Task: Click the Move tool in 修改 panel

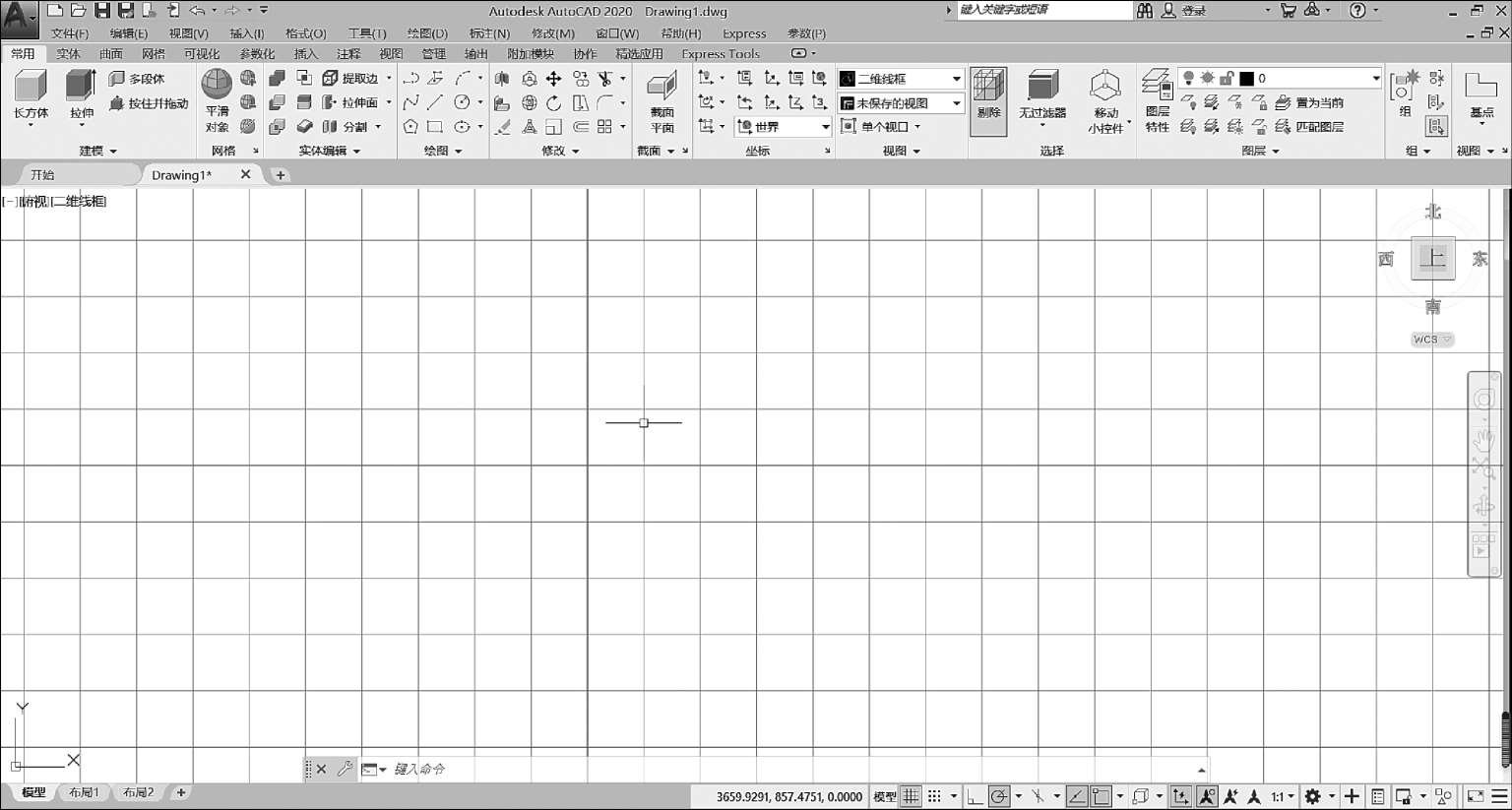Action: click(x=554, y=79)
